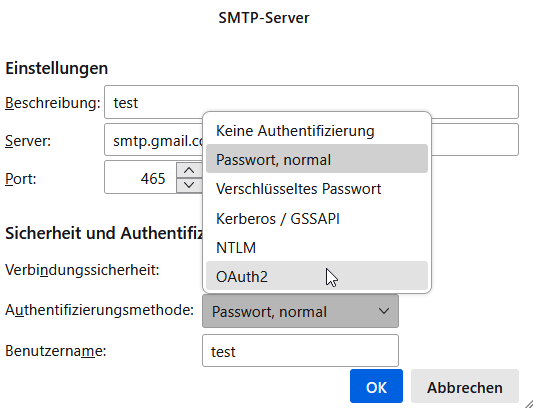Pick Passwort, normal menu entry
Viewport: 533px width, 408px height.
pos(317,159)
